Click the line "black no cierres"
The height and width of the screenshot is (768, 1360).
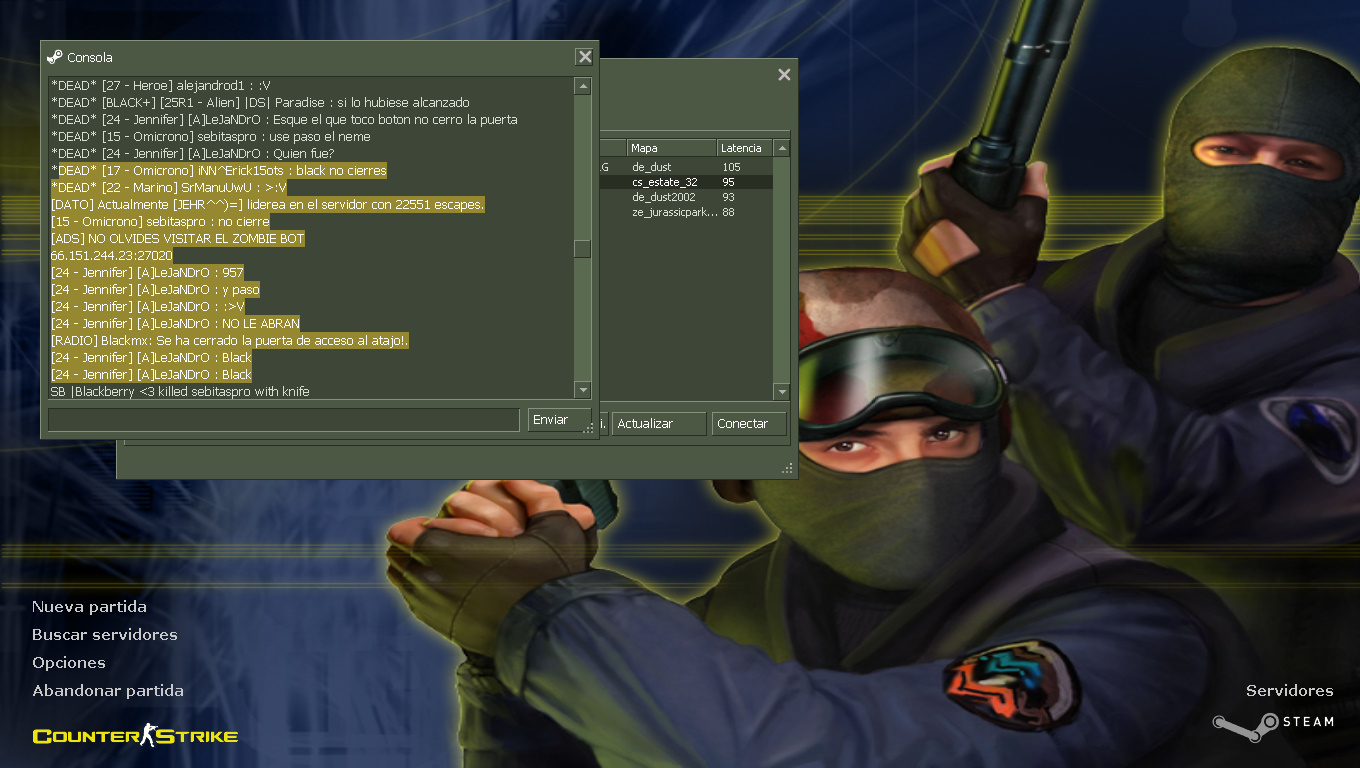click(219, 171)
